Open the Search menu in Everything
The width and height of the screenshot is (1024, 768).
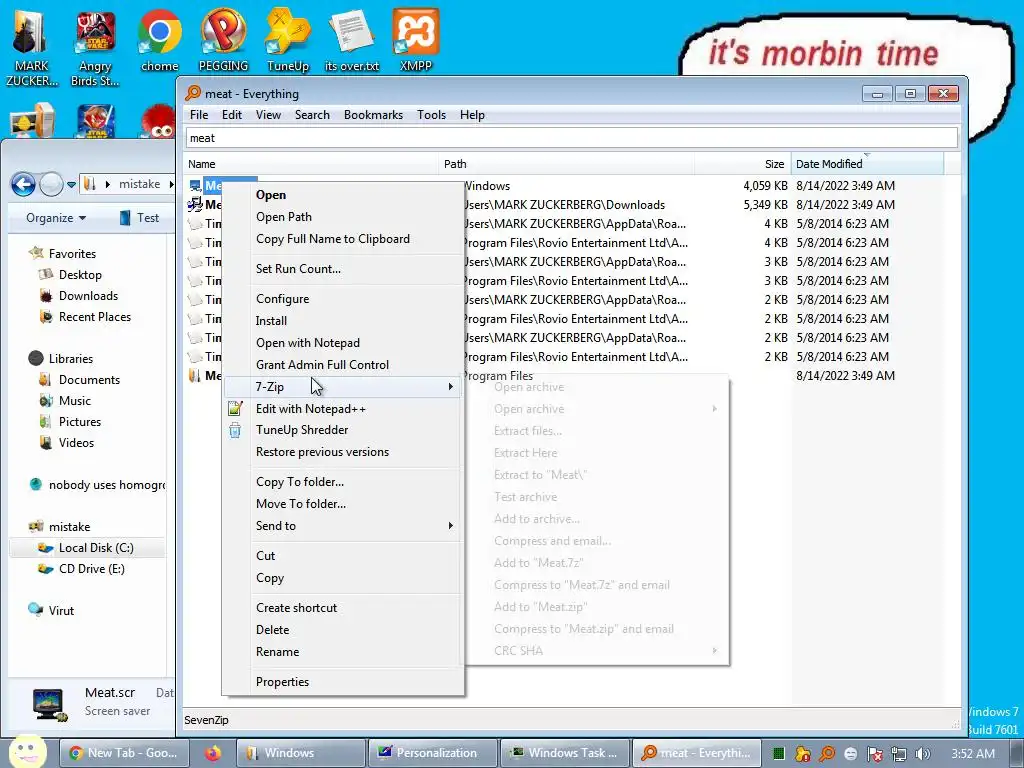[312, 115]
